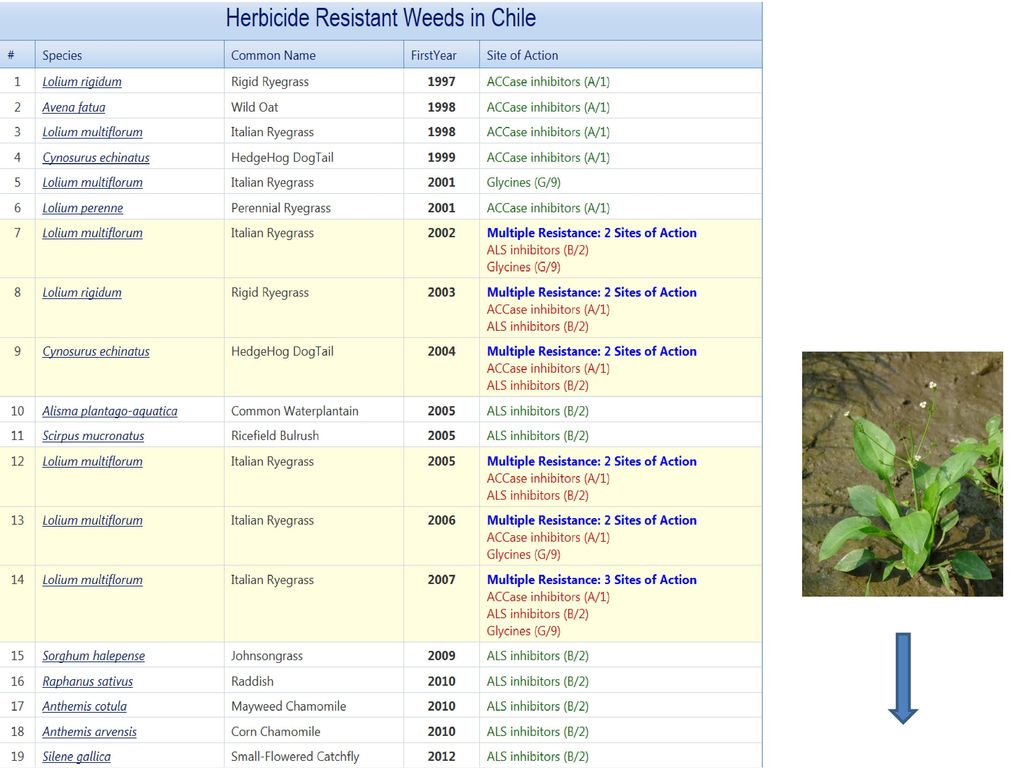
Task: Click the FirstYear column header
Action: click(441, 55)
